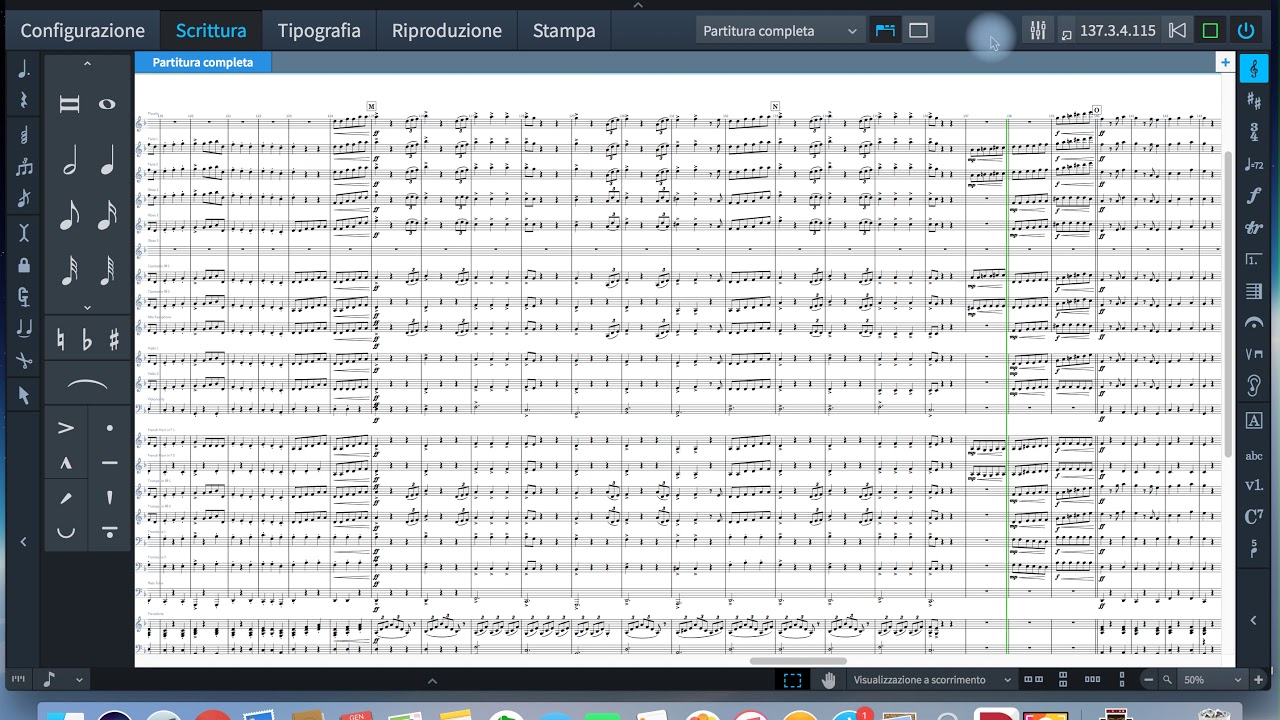Viewport: 1280px width, 720px height.
Task: Toggle tie on selected notes
Action: coord(24,328)
